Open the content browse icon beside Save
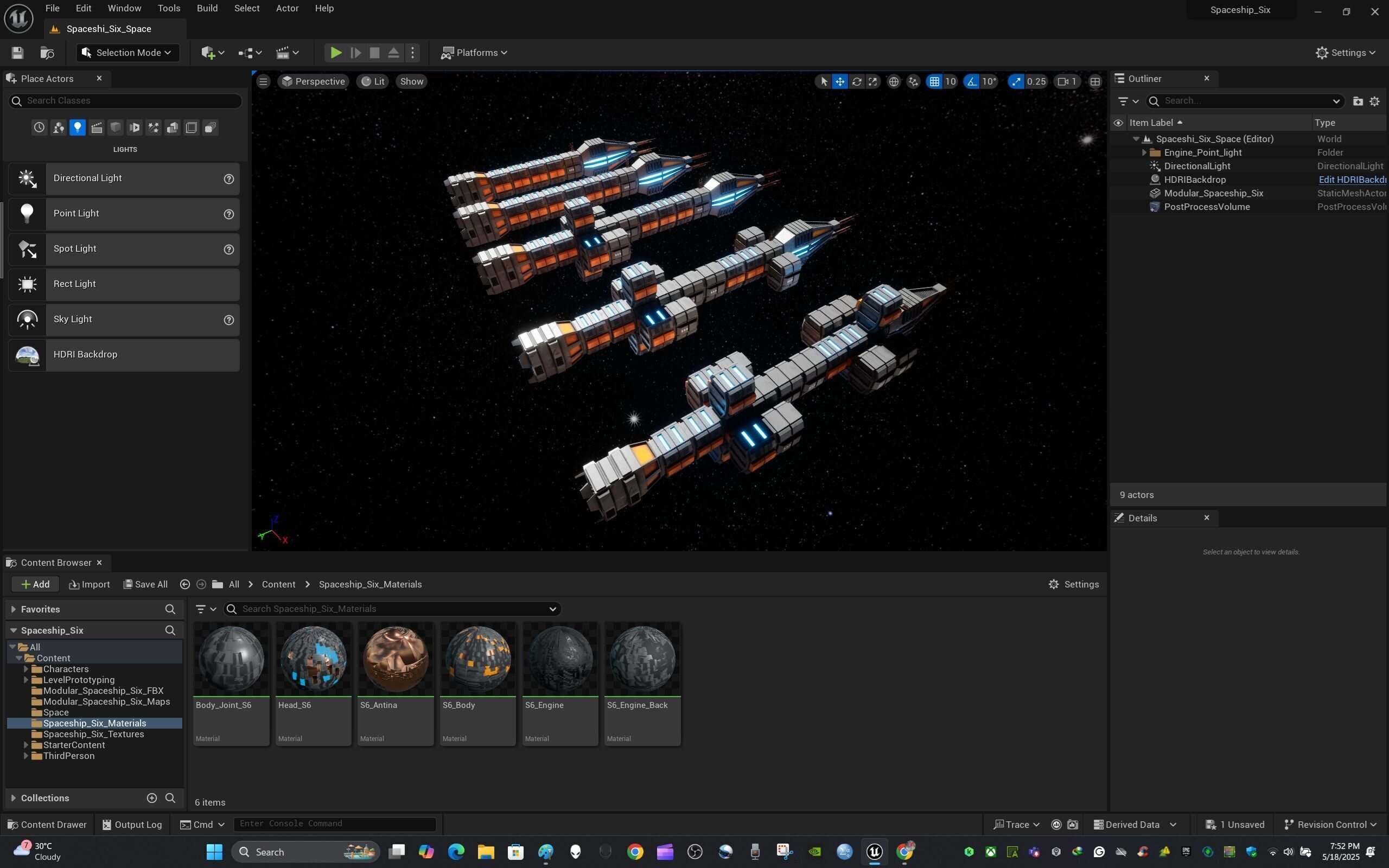Image resolution: width=1389 pixels, height=868 pixels. 47,53
